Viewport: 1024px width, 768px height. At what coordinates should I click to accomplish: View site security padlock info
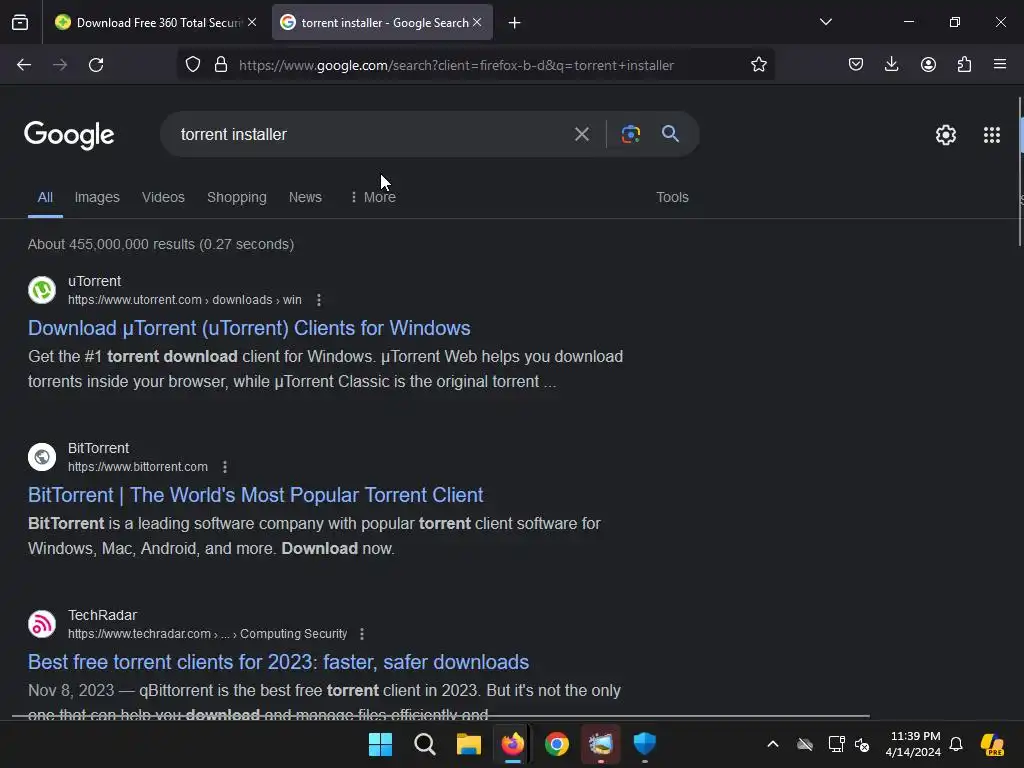[x=221, y=65]
